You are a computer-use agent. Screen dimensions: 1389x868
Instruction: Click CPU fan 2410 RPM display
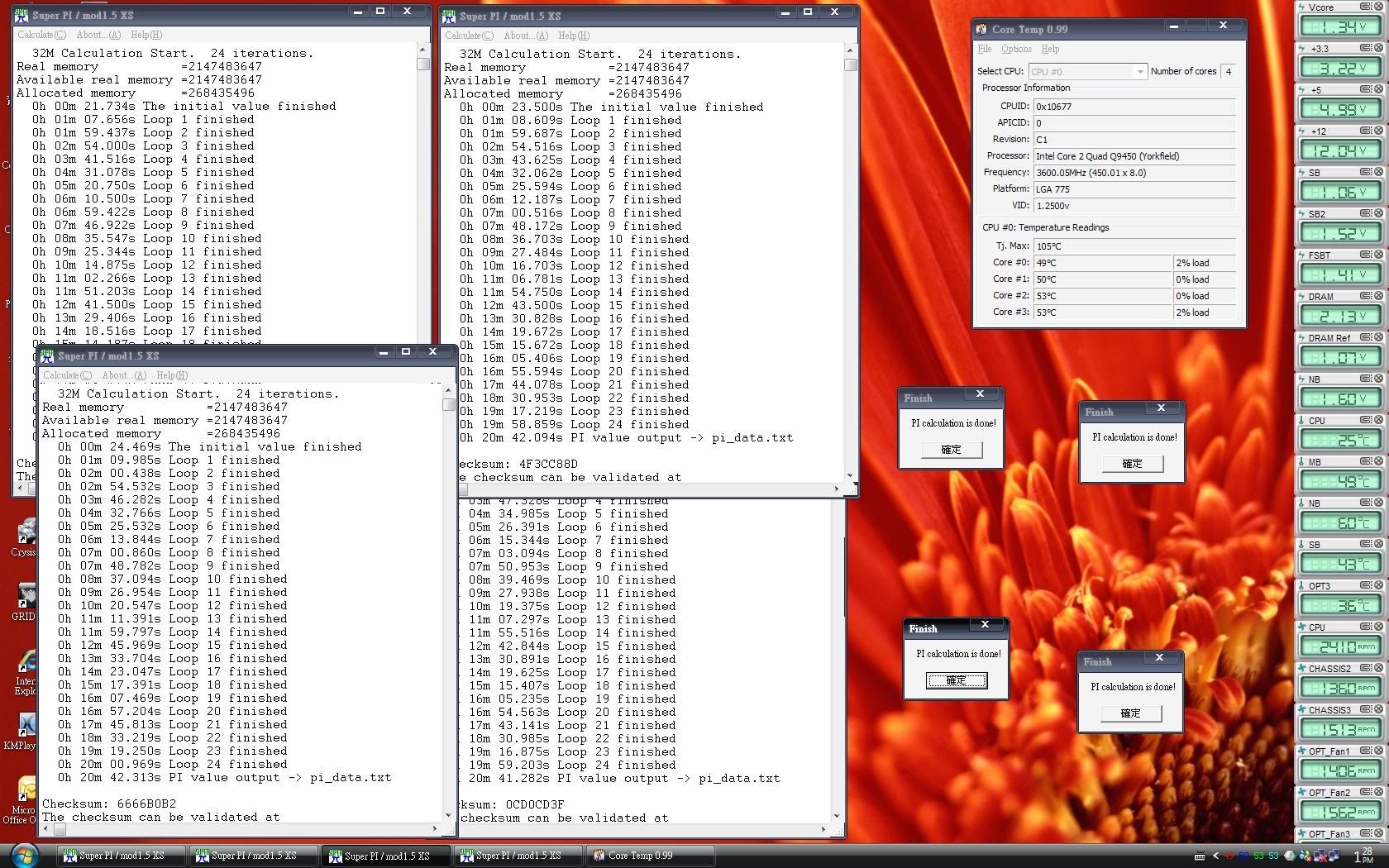tap(1339, 647)
